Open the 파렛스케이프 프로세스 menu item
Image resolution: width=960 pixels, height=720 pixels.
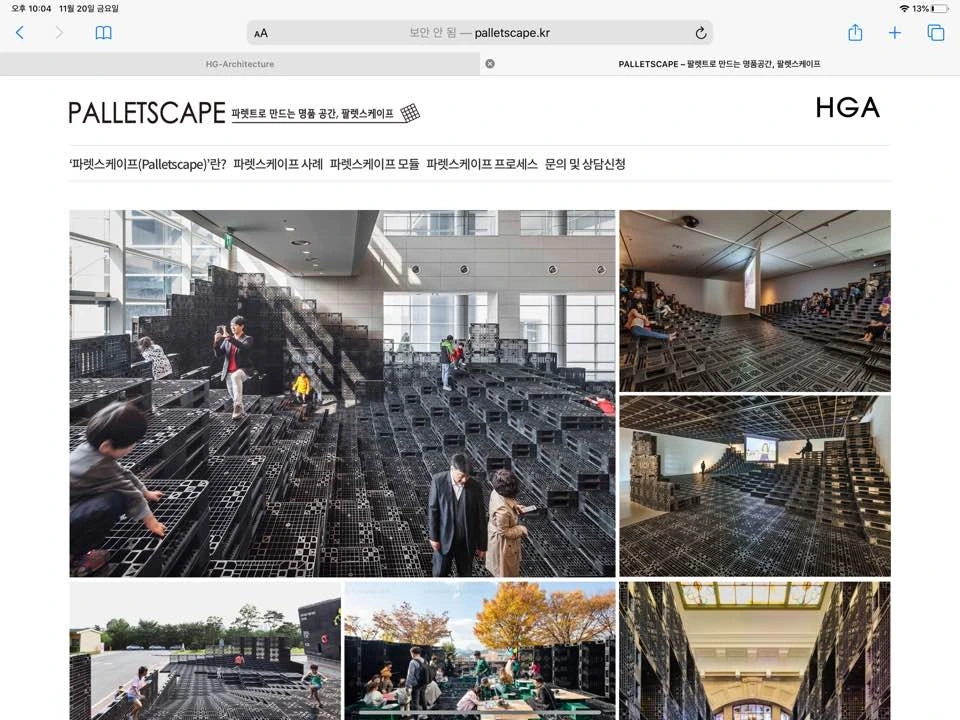point(482,164)
